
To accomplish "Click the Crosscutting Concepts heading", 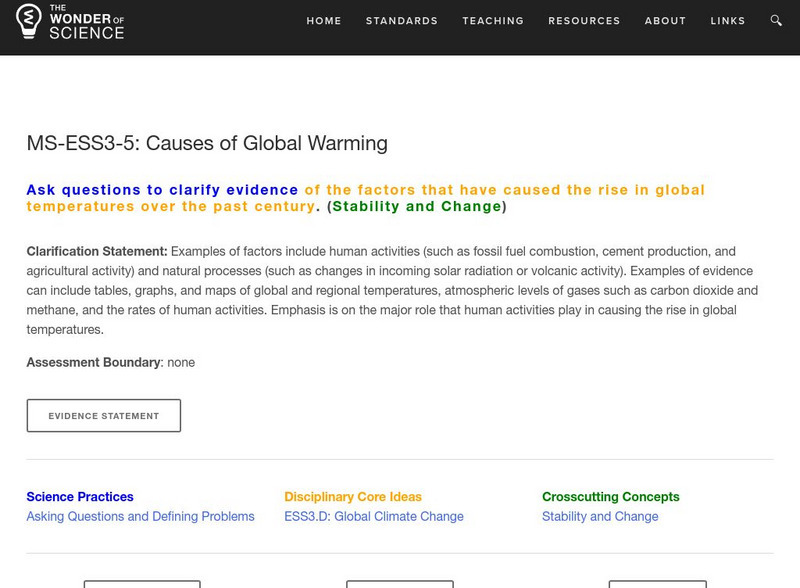I will point(610,497).
